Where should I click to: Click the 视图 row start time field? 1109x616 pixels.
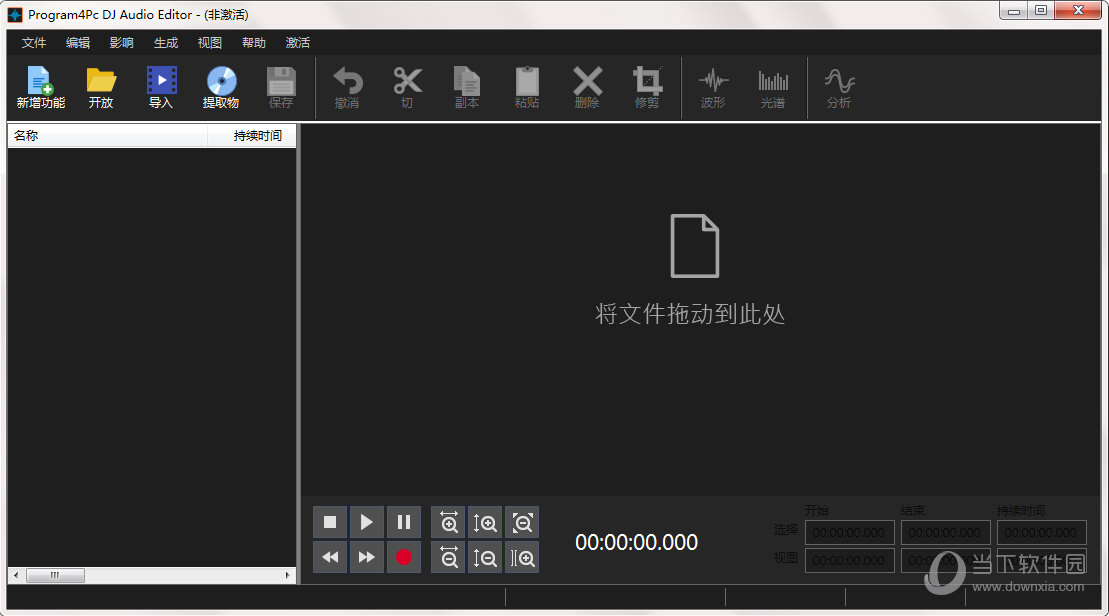[849, 560]
